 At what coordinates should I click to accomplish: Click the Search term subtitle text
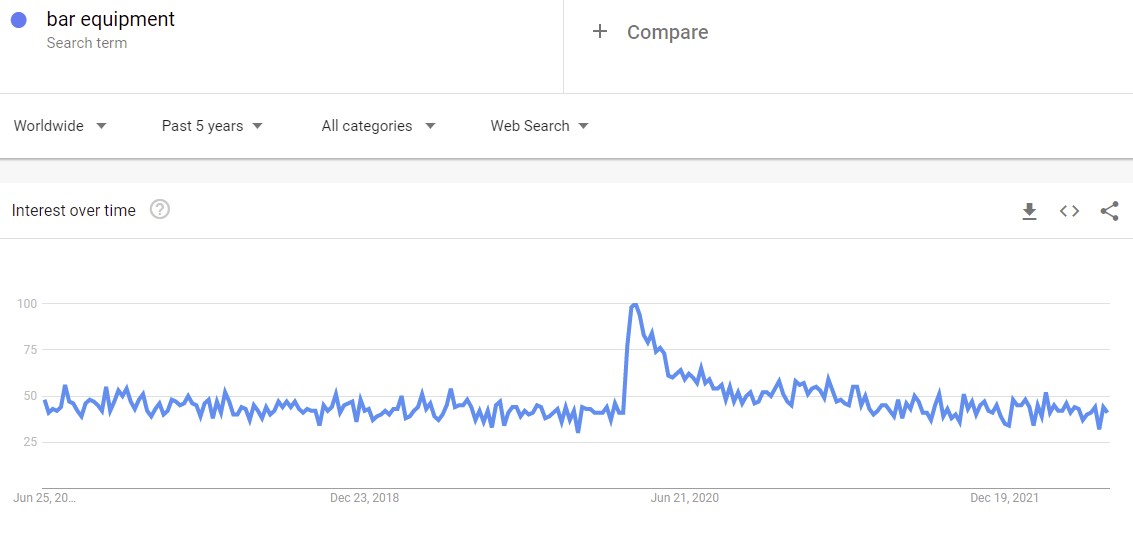(87, 43)
